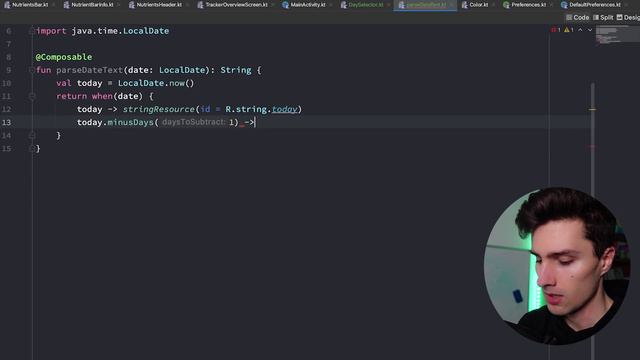The width and height of the screenshot is (640, 360).
Task: Click the underlined today string resource
Action: [284, 109]
